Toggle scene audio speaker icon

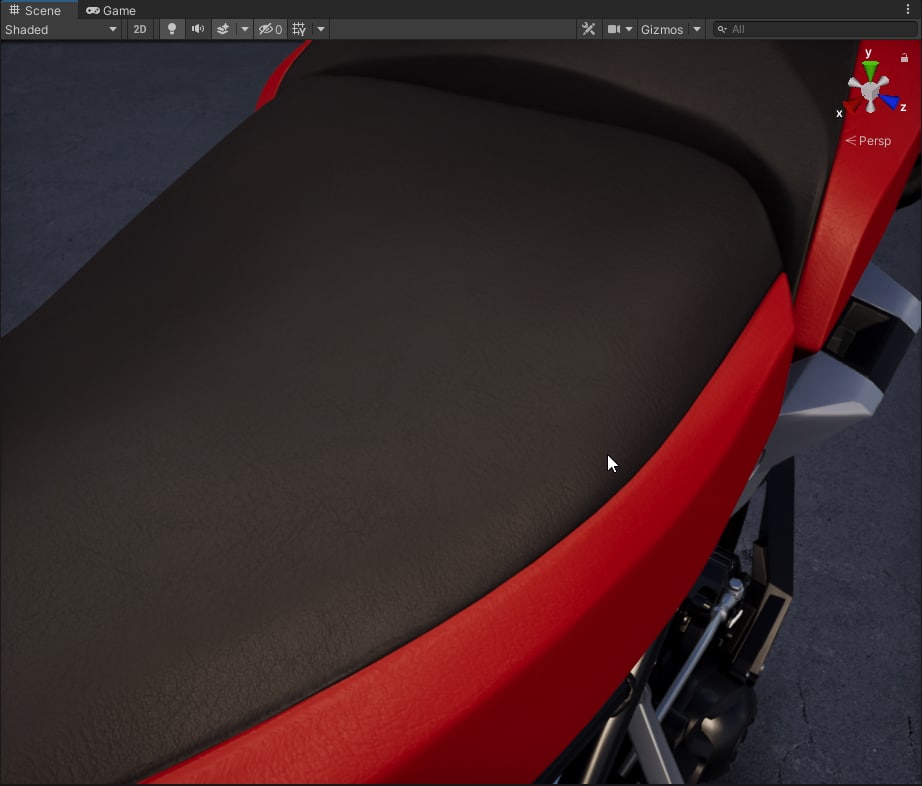[x=198, y=29]
